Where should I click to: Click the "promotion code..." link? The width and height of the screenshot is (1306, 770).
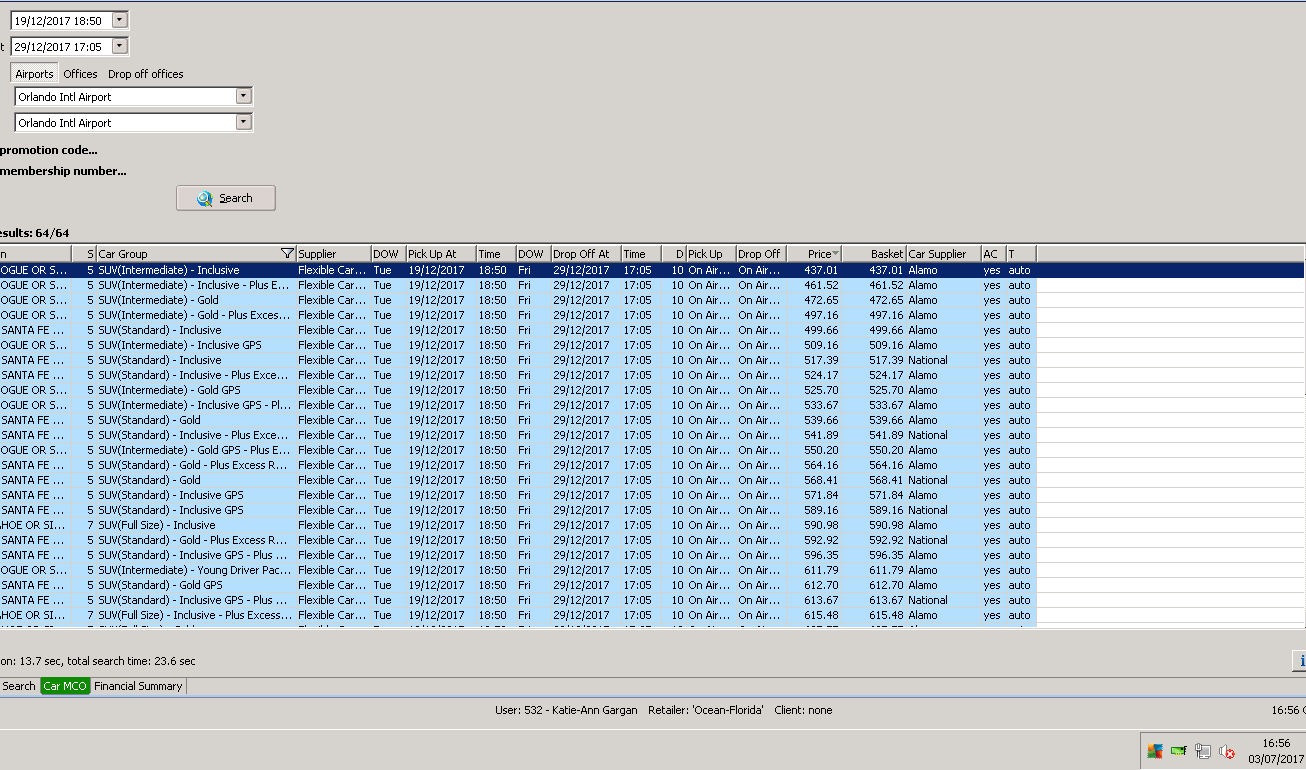49,150
